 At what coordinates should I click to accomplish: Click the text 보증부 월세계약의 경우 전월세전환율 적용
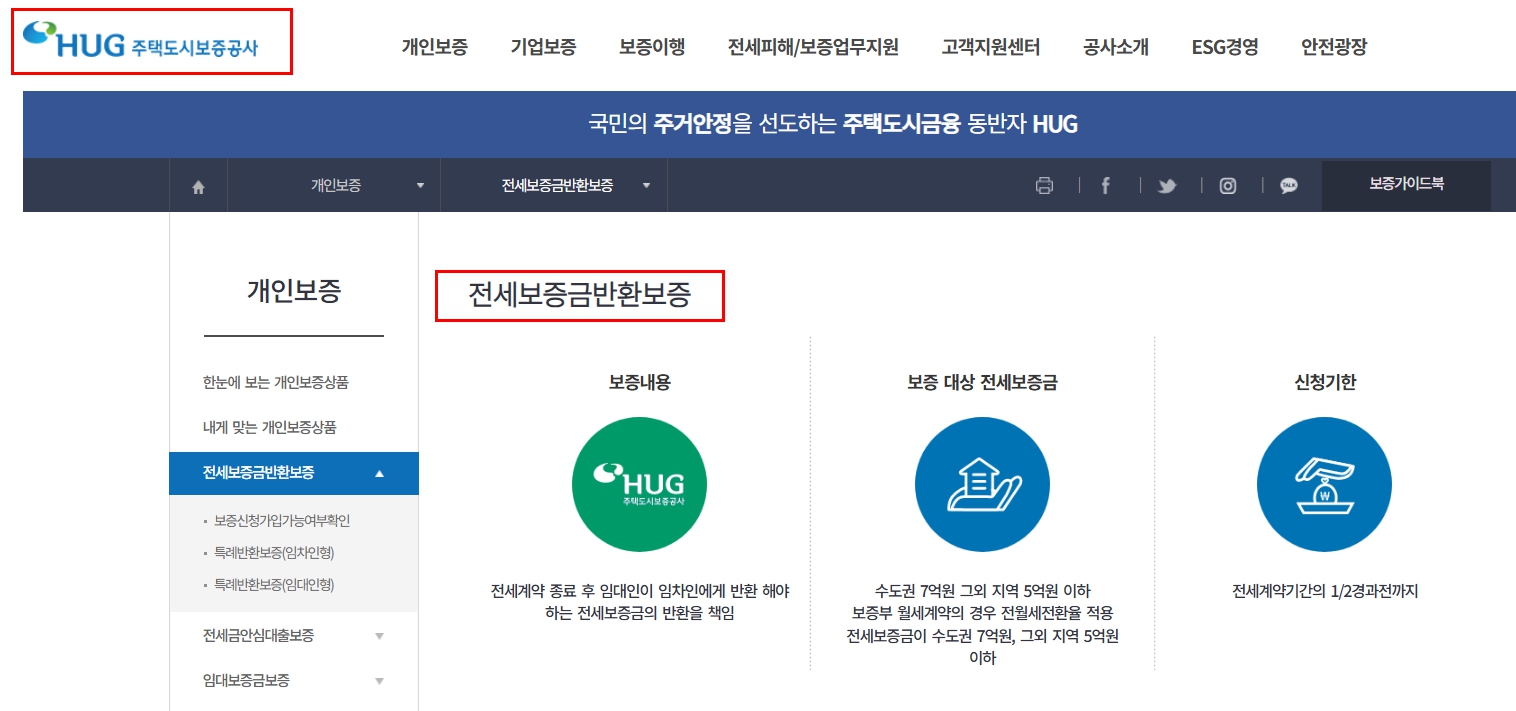point(982,613)
